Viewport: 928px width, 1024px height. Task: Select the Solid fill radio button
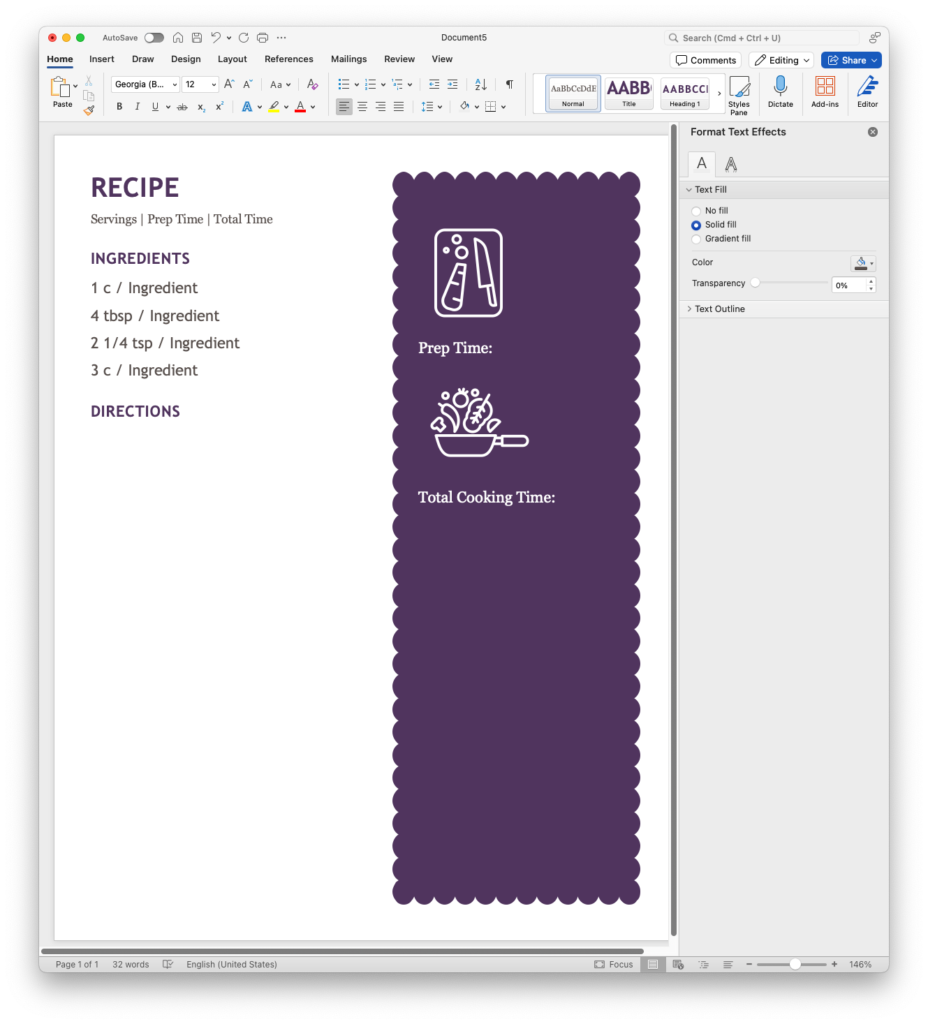(696, 224)
